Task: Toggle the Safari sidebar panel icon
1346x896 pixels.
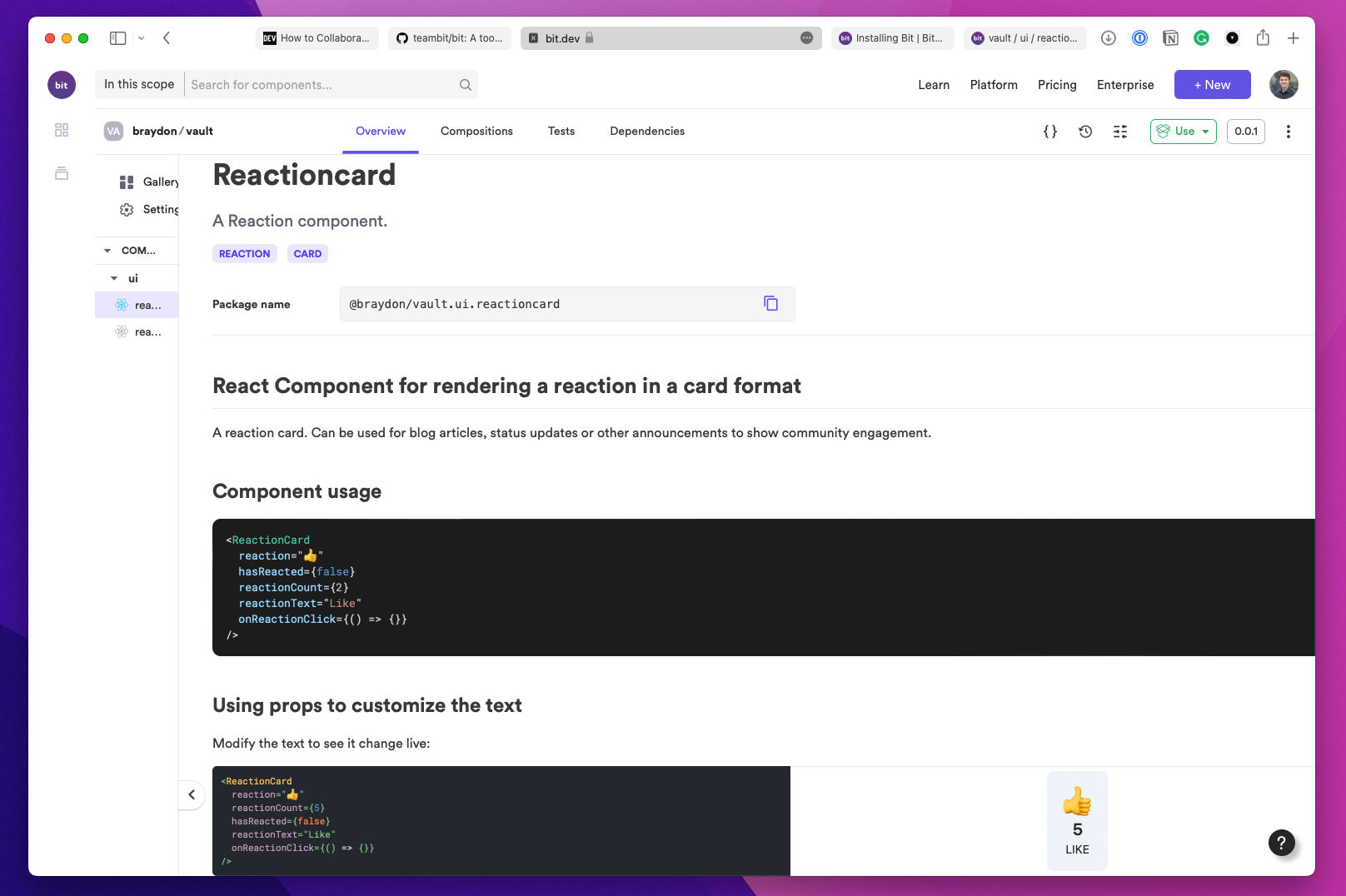Action: point(118,38)
